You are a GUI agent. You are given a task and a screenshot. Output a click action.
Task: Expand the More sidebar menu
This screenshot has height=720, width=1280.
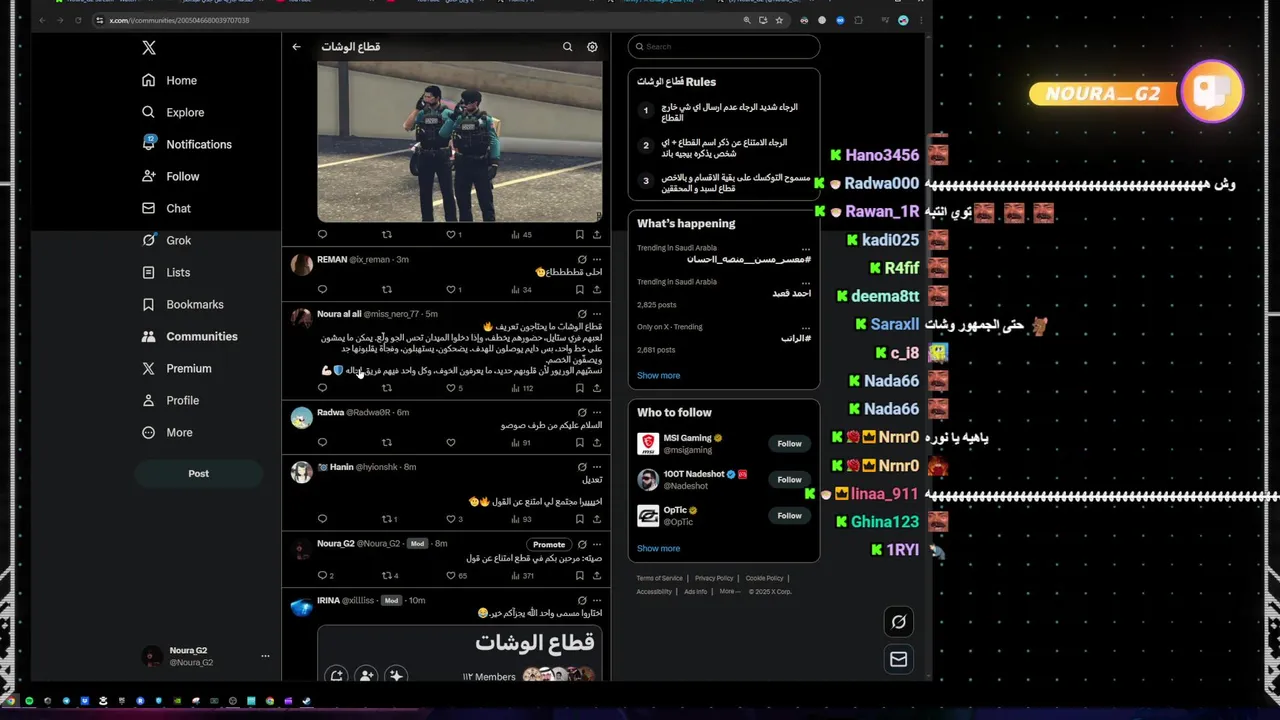(167, 432)
